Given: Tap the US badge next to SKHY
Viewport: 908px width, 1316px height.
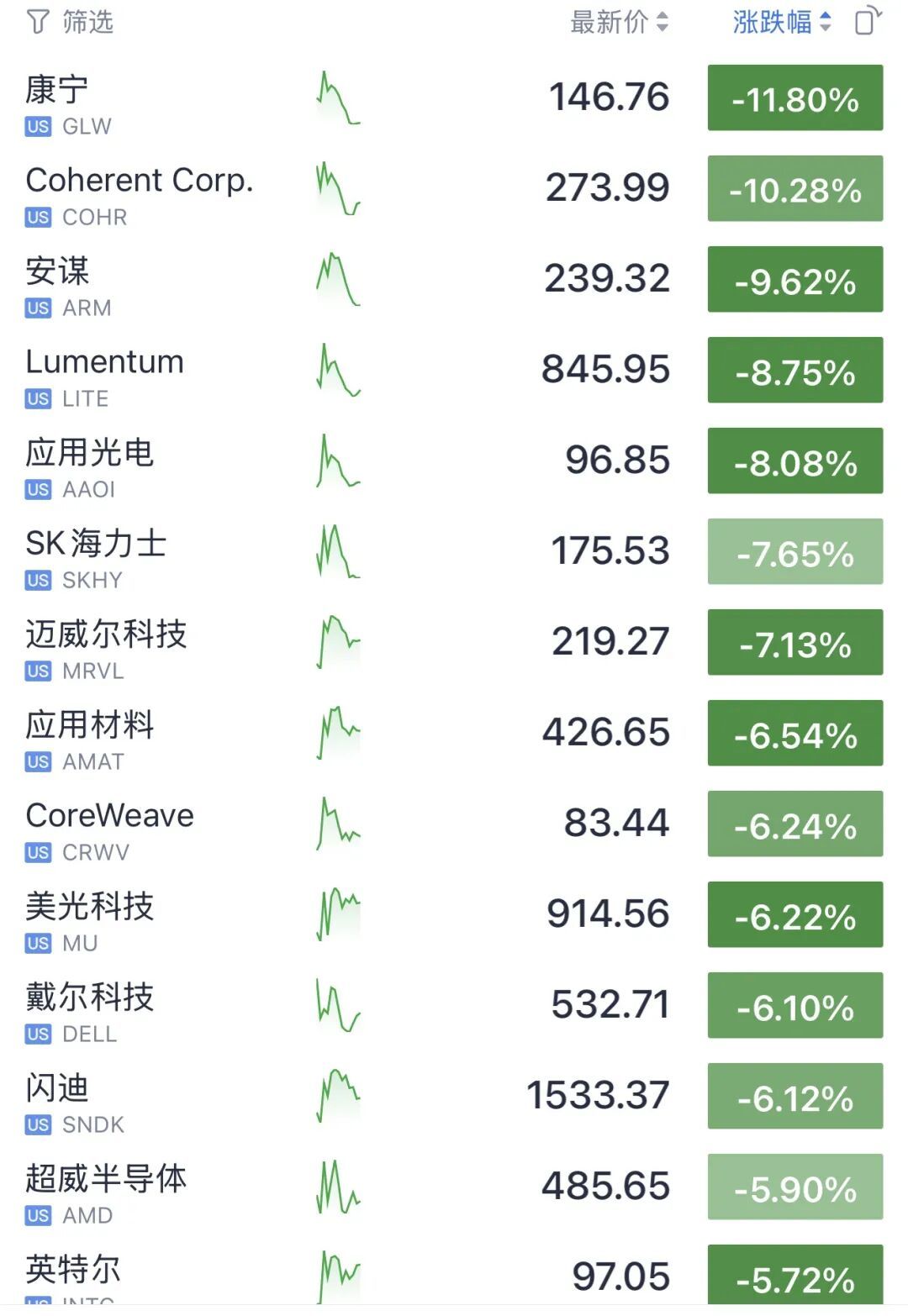Looking at the screenshot, I should [x=38, y=581].
